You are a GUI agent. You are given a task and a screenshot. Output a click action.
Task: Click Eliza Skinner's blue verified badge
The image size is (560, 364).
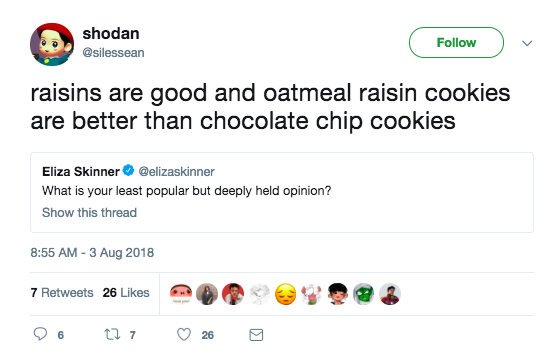[129, 171]
